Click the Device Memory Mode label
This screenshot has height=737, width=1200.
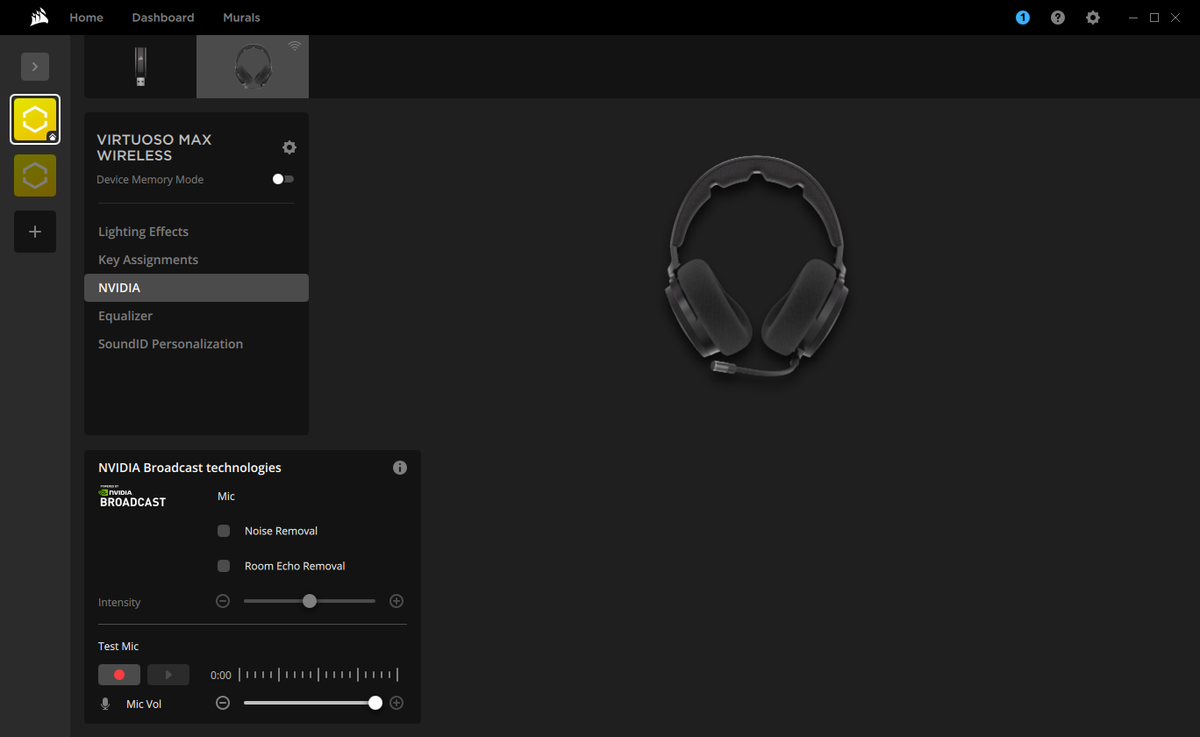150,180
